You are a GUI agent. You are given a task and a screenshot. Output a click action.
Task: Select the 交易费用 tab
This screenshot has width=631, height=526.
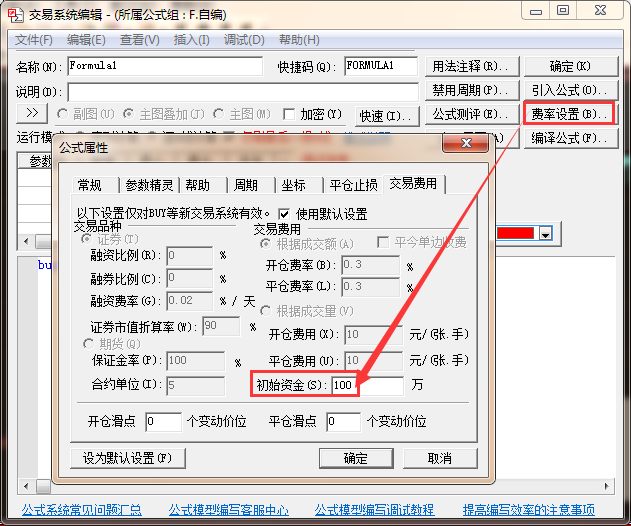(413, 184)
